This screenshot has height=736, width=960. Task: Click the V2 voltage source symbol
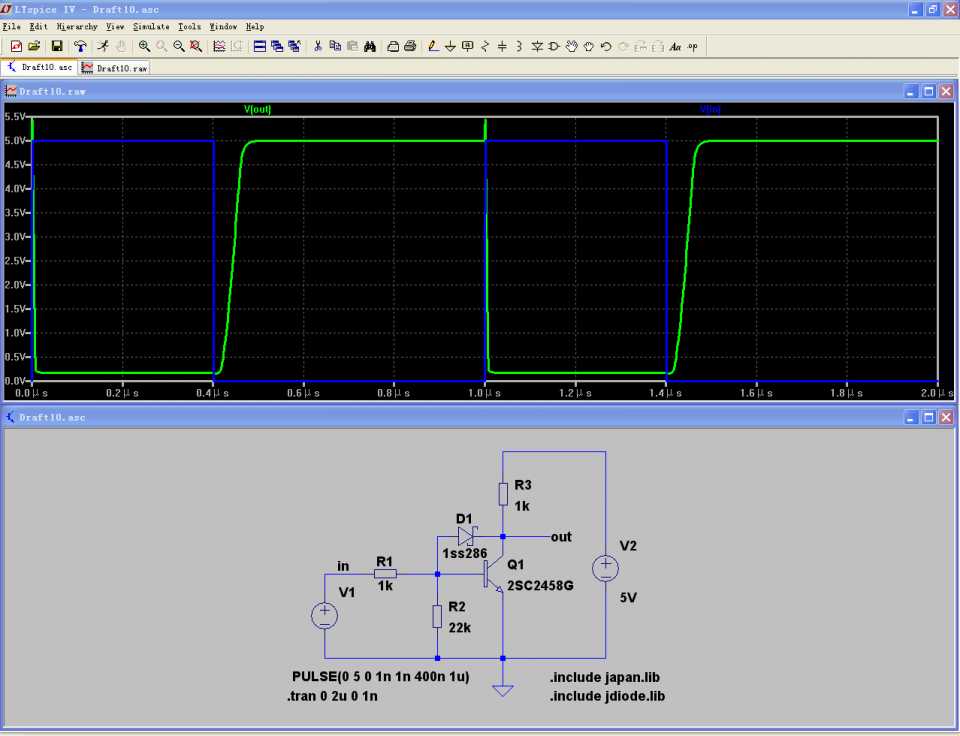[606, 568]
